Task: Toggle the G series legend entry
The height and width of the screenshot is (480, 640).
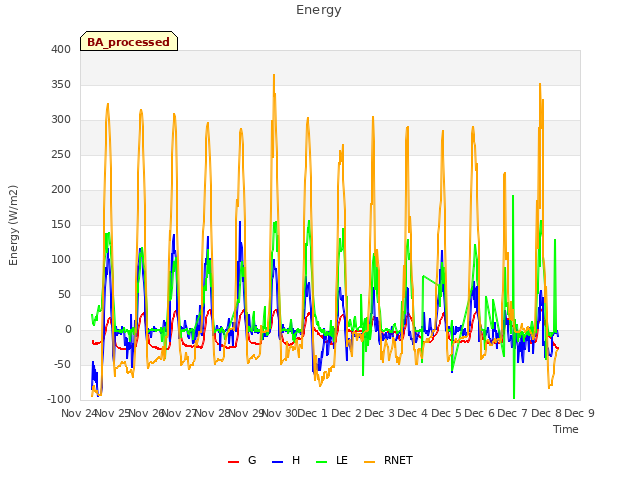Action: coord(242,460)
